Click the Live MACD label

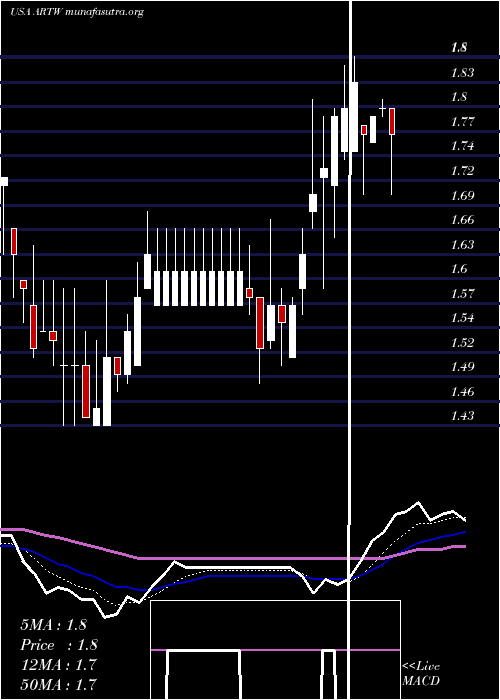[x=421, y=673]
